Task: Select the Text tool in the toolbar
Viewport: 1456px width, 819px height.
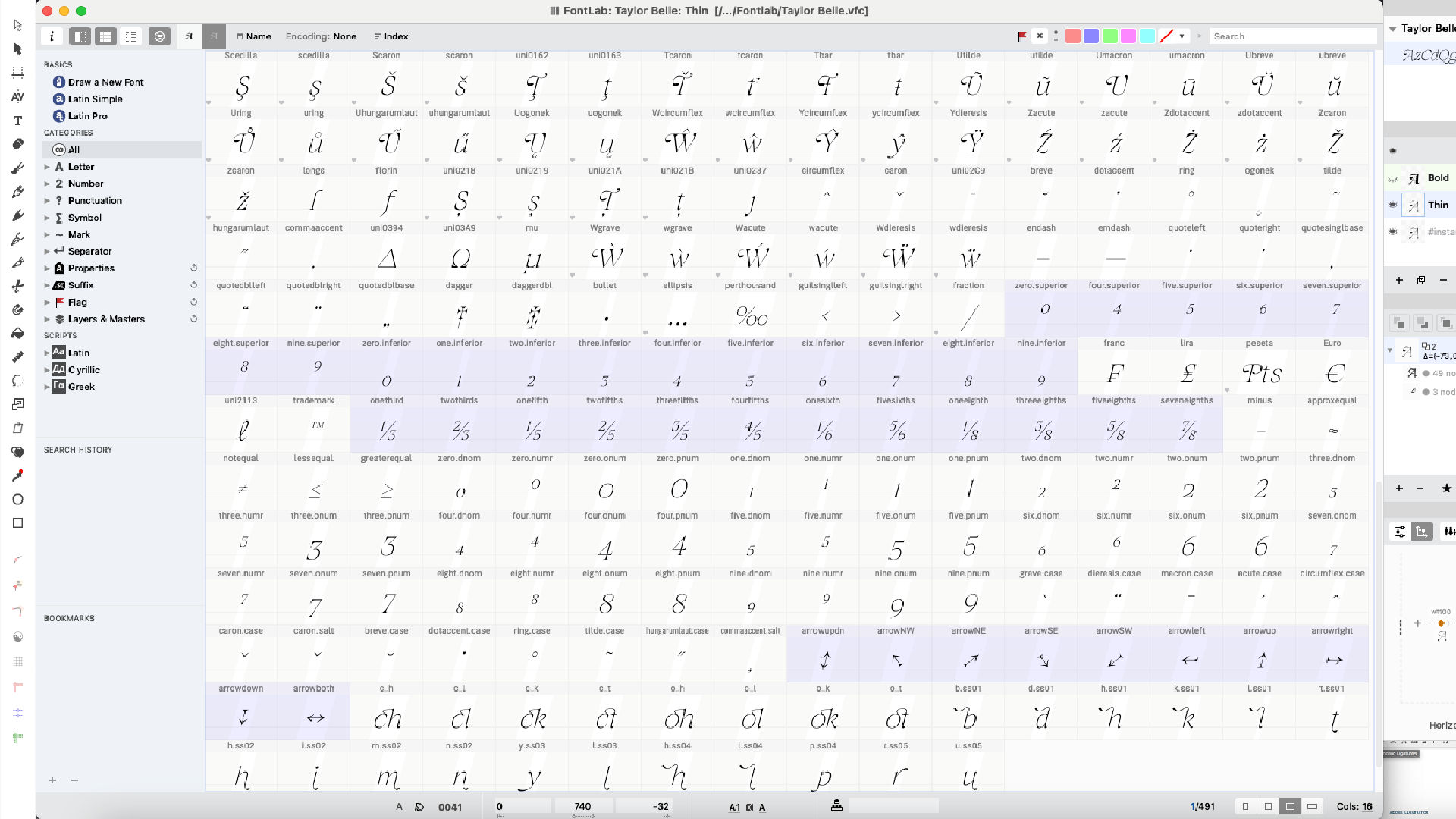Action: pyautogui.click(x=17, y=121)
